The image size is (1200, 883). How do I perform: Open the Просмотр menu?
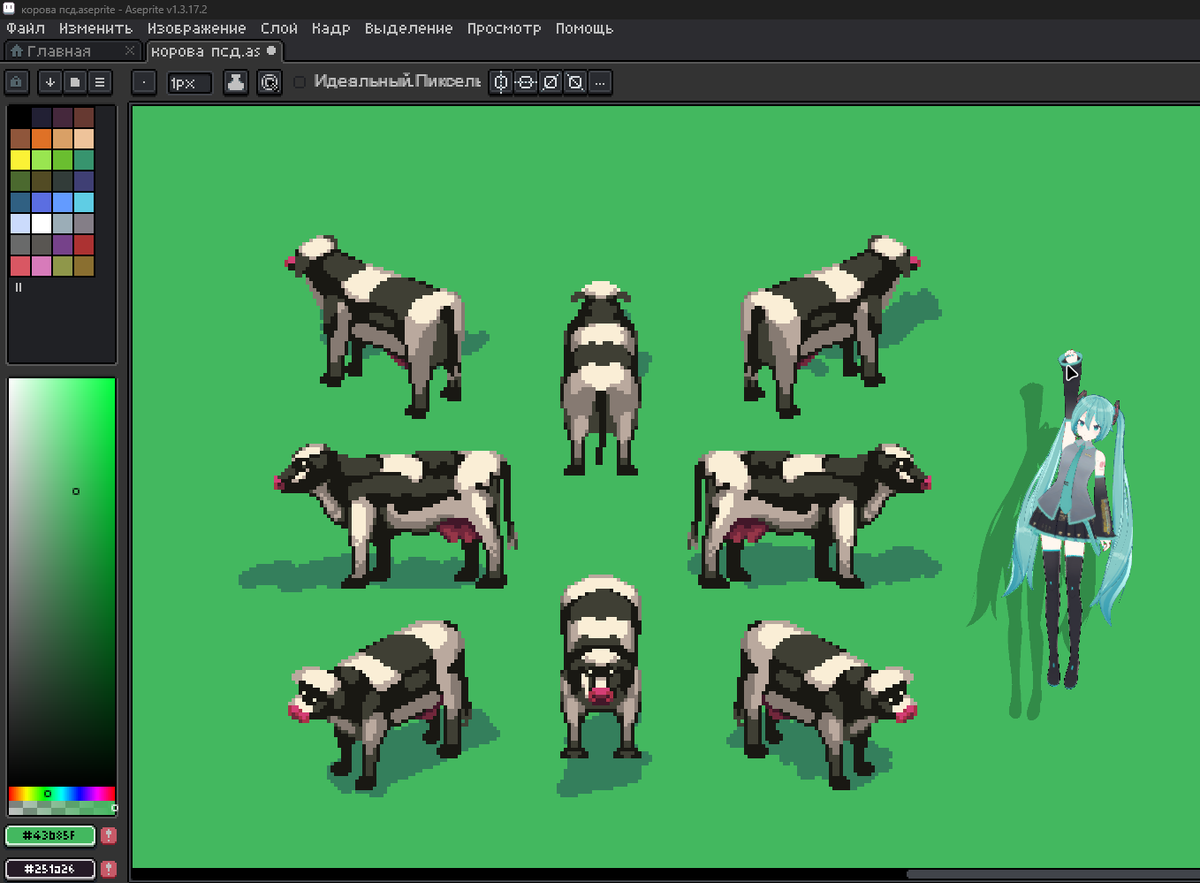coord(504,28)
